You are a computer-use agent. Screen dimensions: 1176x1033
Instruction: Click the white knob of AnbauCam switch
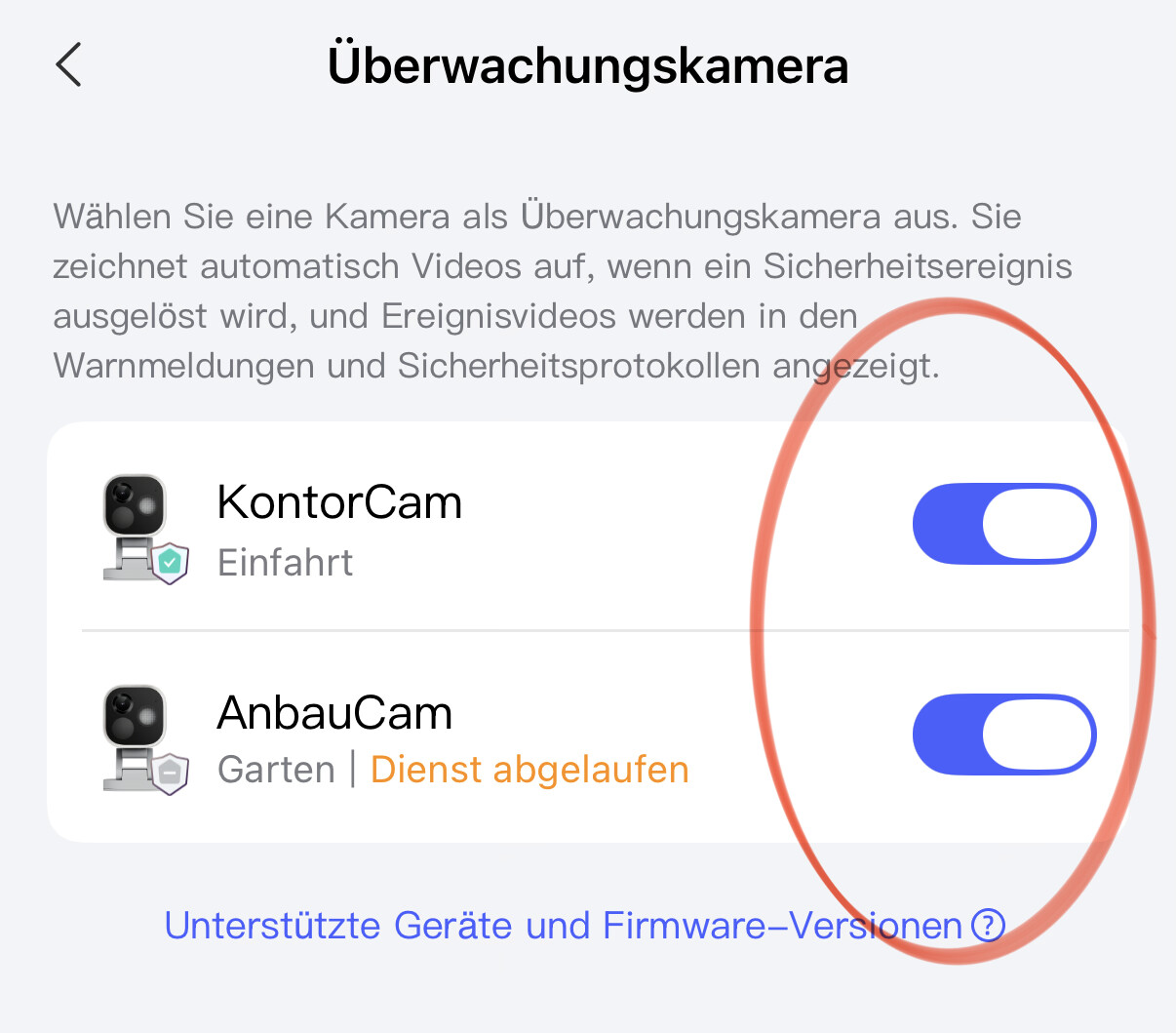1037,735
